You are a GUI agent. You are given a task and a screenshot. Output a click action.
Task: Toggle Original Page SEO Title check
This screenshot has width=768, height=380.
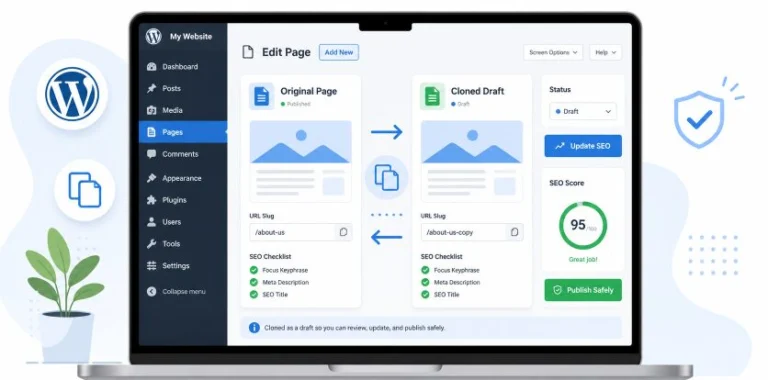(x=254, y=294)
